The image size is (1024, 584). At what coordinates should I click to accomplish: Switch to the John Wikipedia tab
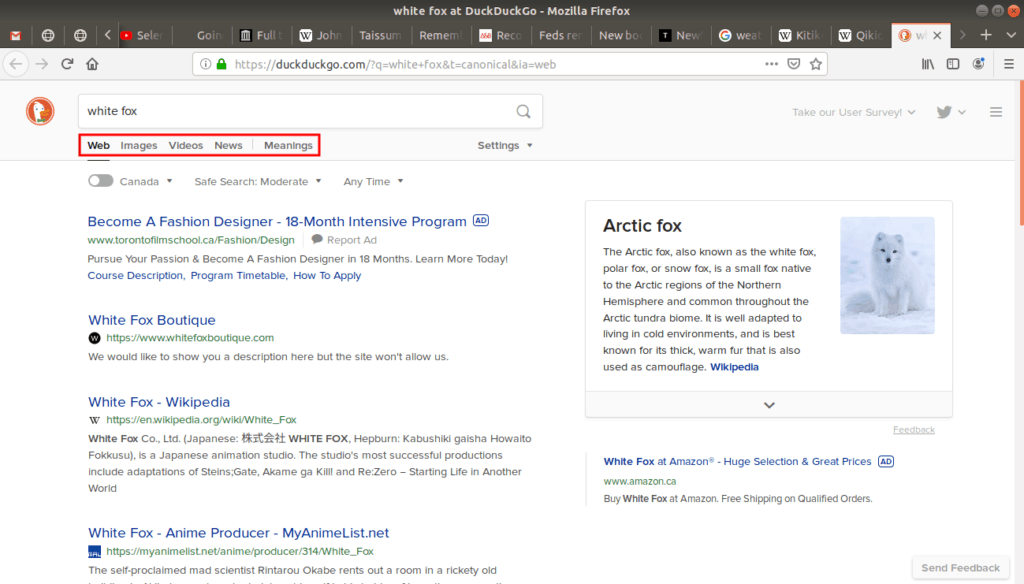point(321,35)
